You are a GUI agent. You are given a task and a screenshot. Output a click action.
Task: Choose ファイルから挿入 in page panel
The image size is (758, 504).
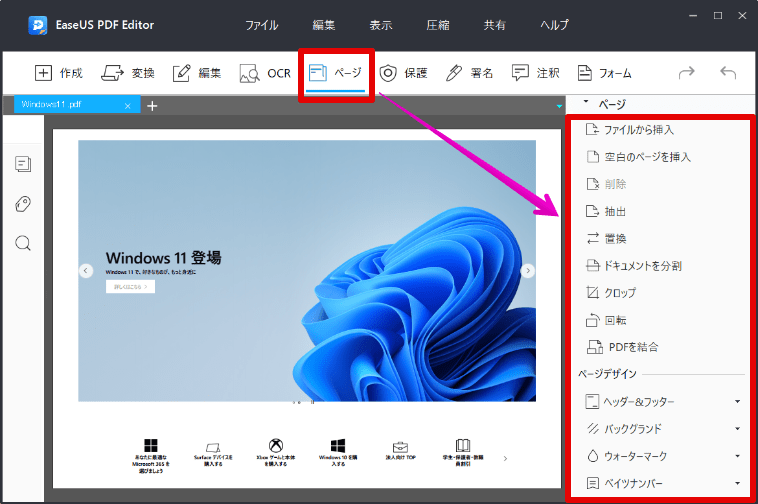point(629,130)
